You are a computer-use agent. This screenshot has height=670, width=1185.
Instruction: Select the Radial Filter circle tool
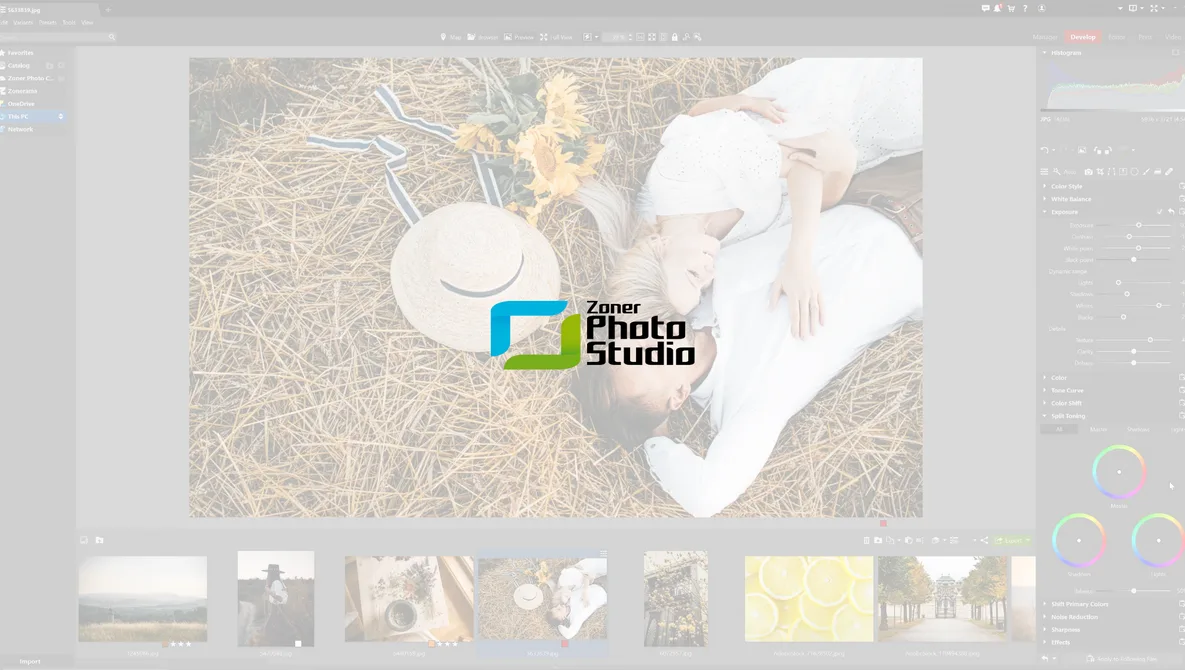point(1134,171)
